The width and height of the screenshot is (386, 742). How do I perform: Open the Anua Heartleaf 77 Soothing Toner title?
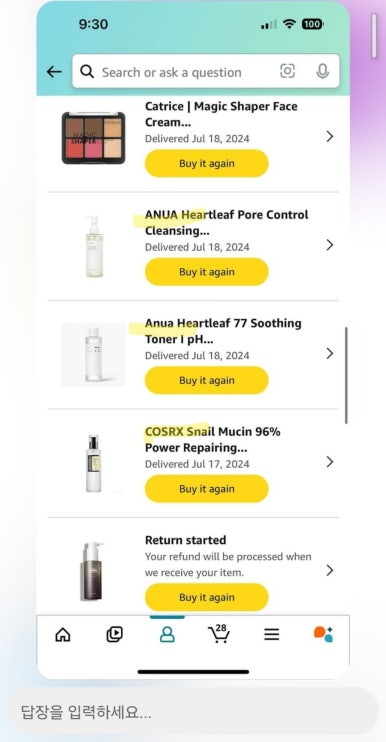223,331
